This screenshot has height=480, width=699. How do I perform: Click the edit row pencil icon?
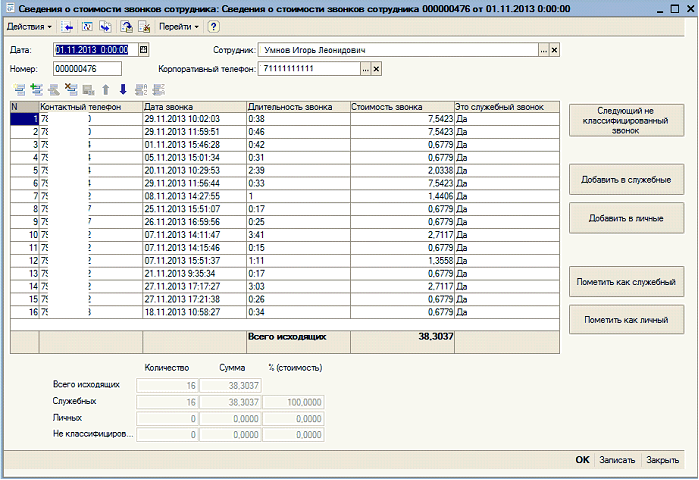tap(54, 90)
